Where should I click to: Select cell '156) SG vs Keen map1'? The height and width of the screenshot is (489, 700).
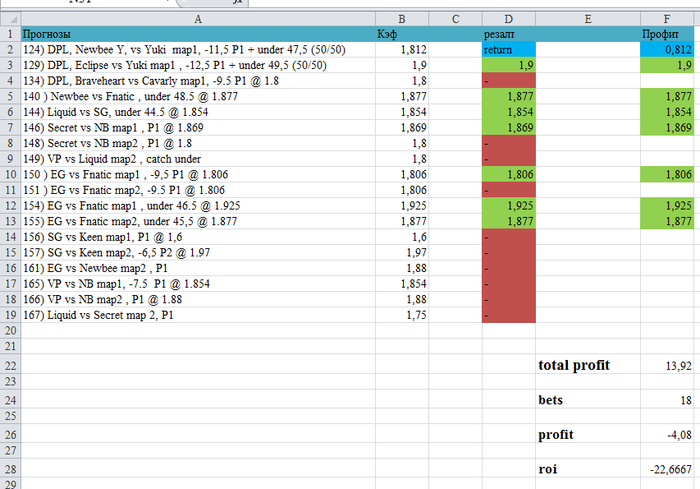(x=198, y=237)
